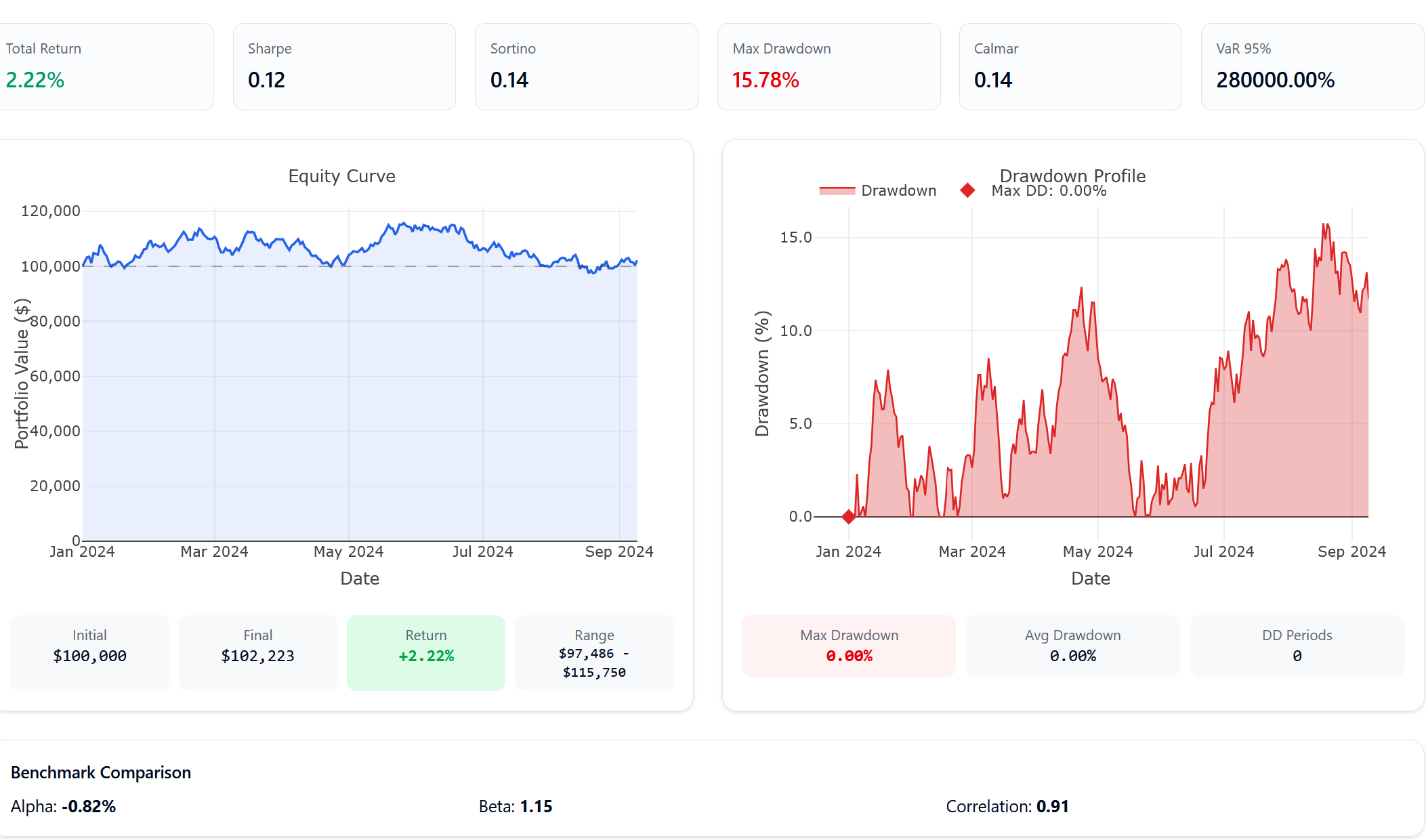The height and width of the screenshot is (840, 1426).
Task: Click the Avg Drawdown tile
Action: click(1072, 646)
